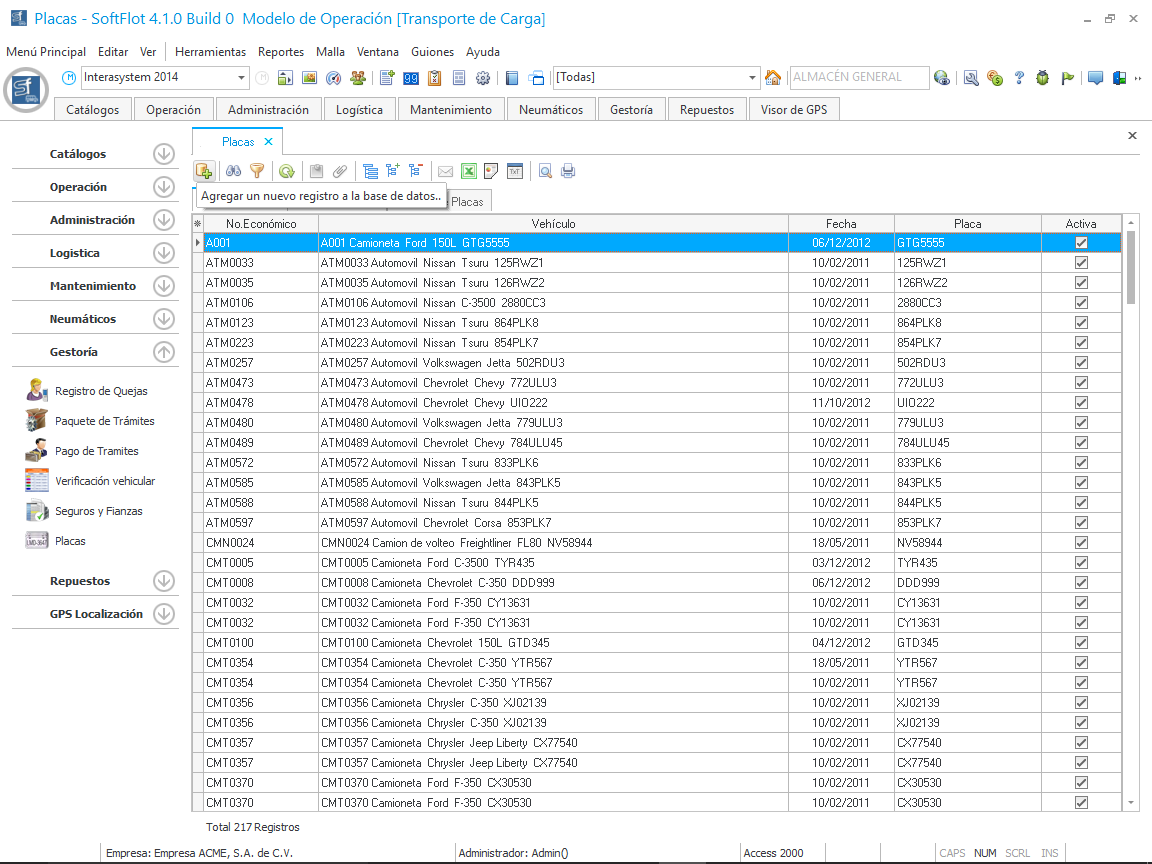Viewport: 1152px width, 864px height.
Task: Open Verificación vehicular in the sidebar
Action: point(104,481)
